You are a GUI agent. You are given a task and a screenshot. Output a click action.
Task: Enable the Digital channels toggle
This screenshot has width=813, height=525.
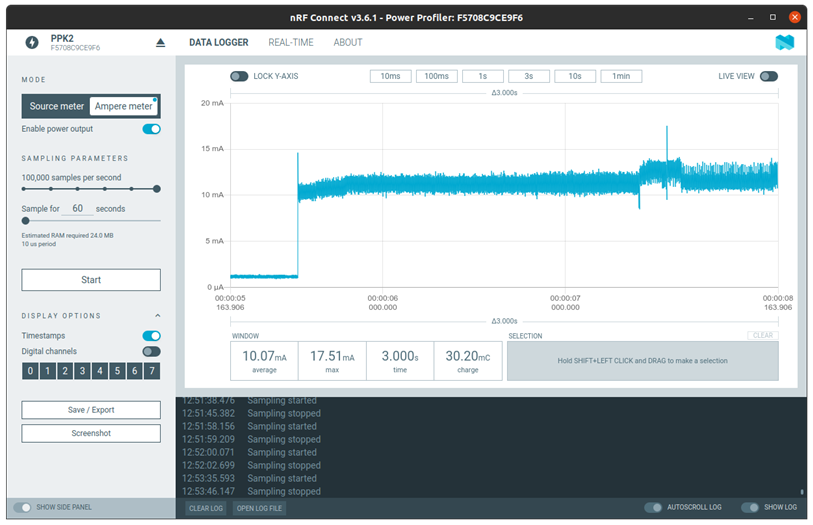pyautogui.click(x=151, y=352)
